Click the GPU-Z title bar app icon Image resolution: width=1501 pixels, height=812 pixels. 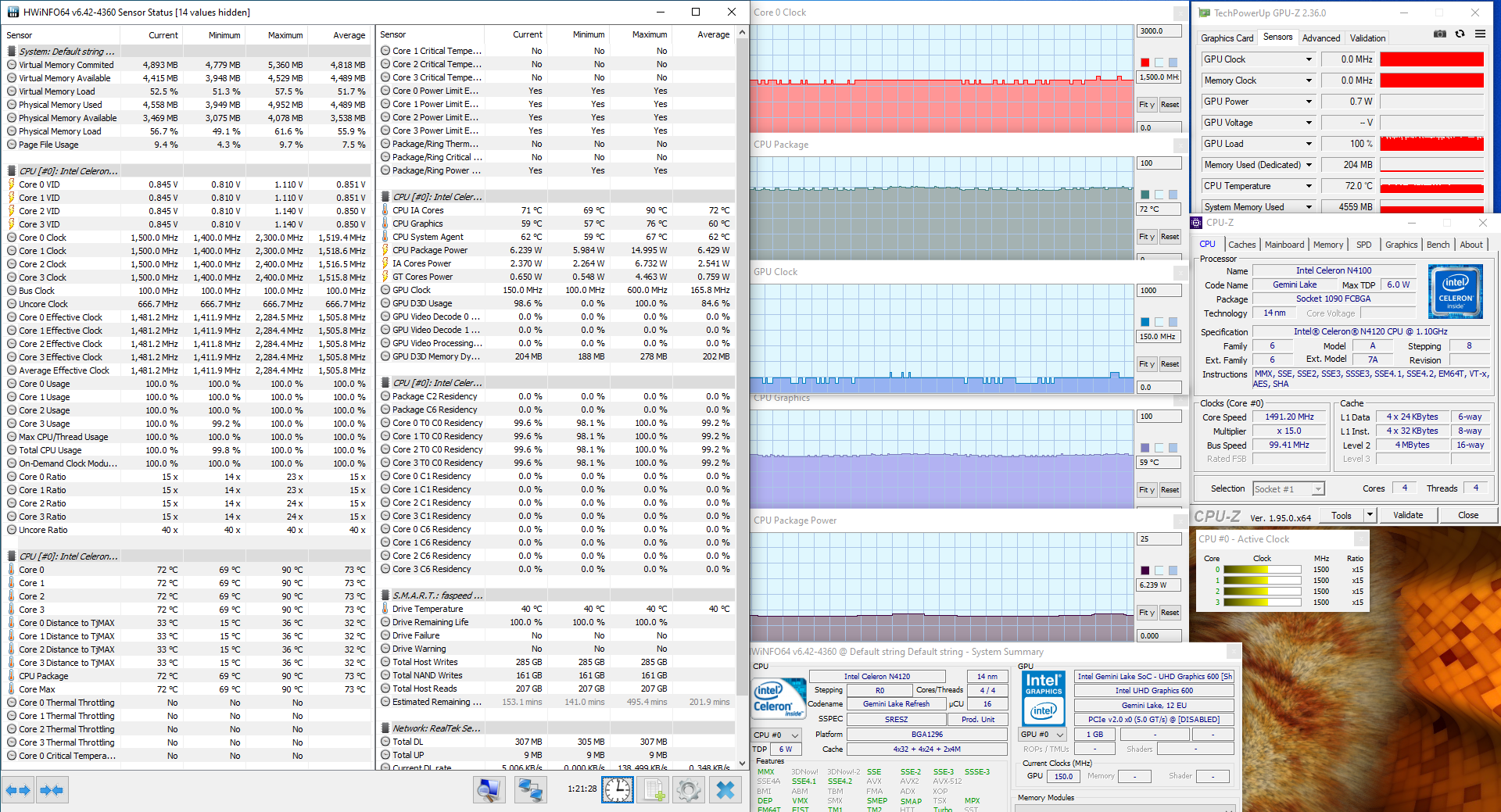(x=1205, y=13)
